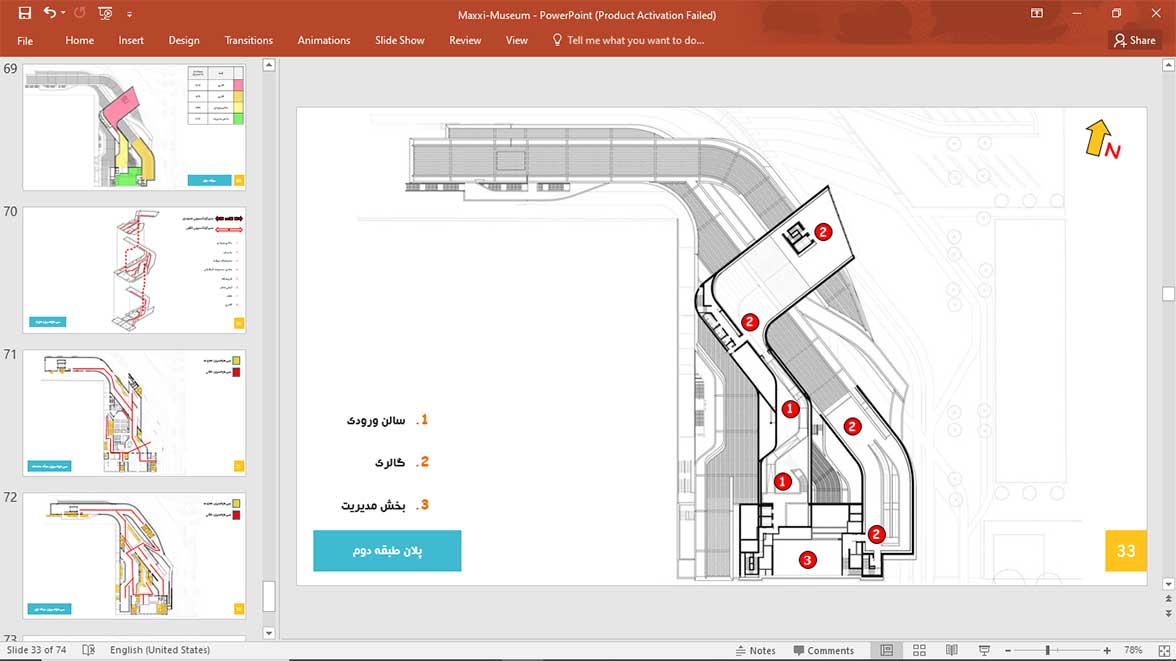Open the Slide Show tab
1176x661 pixels.
(400, 41)
